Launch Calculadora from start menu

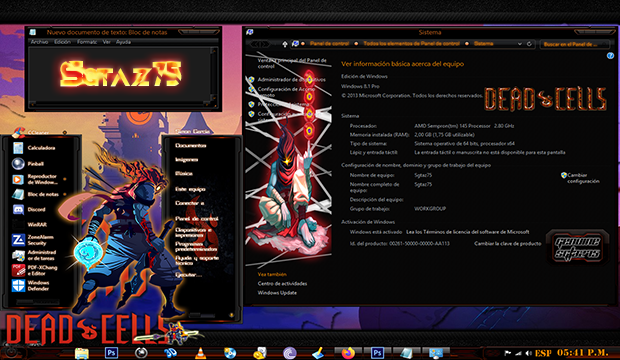(34, 148)
